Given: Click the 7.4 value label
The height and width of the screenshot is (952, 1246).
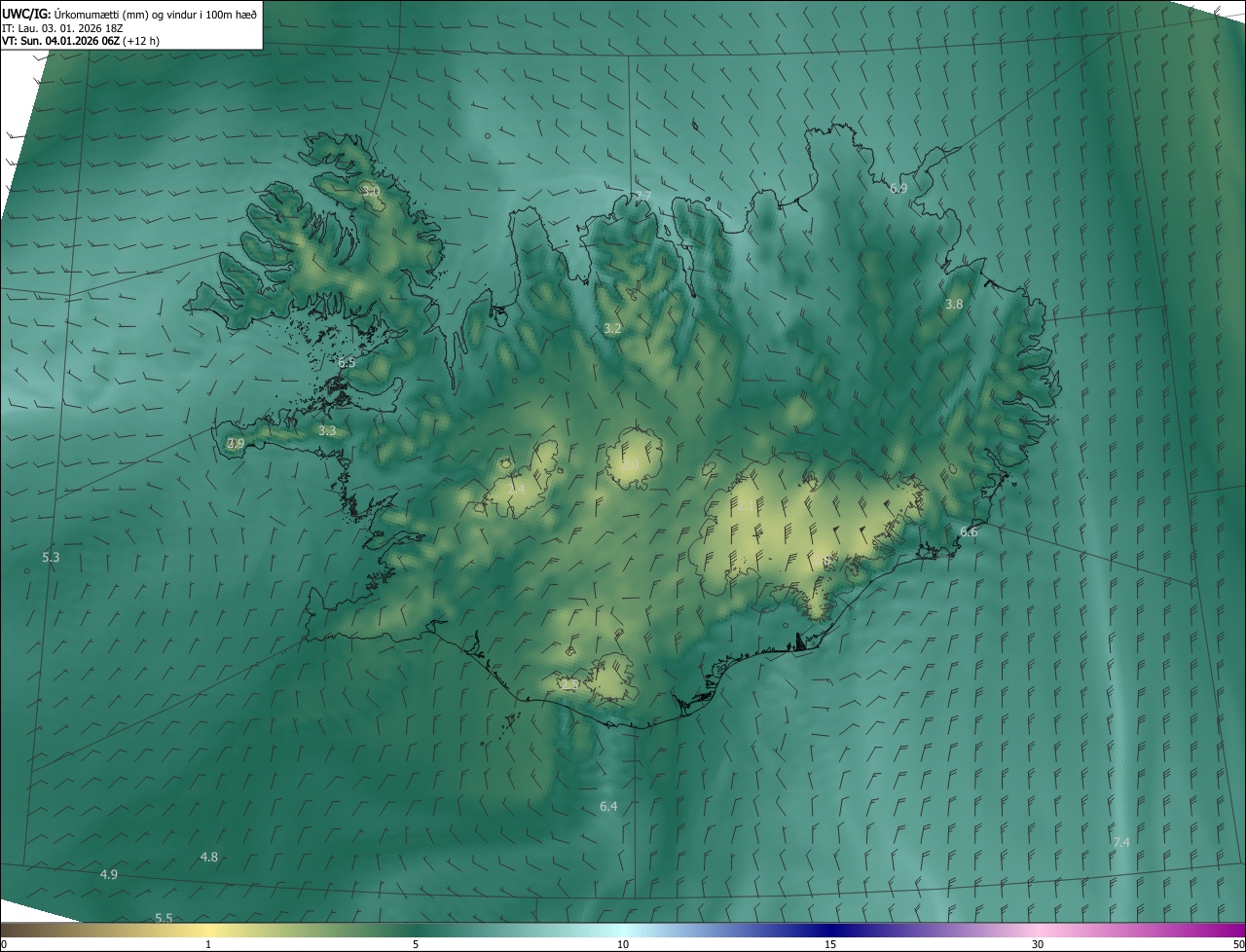Looking at the screenshot, I should (1121, 842).
